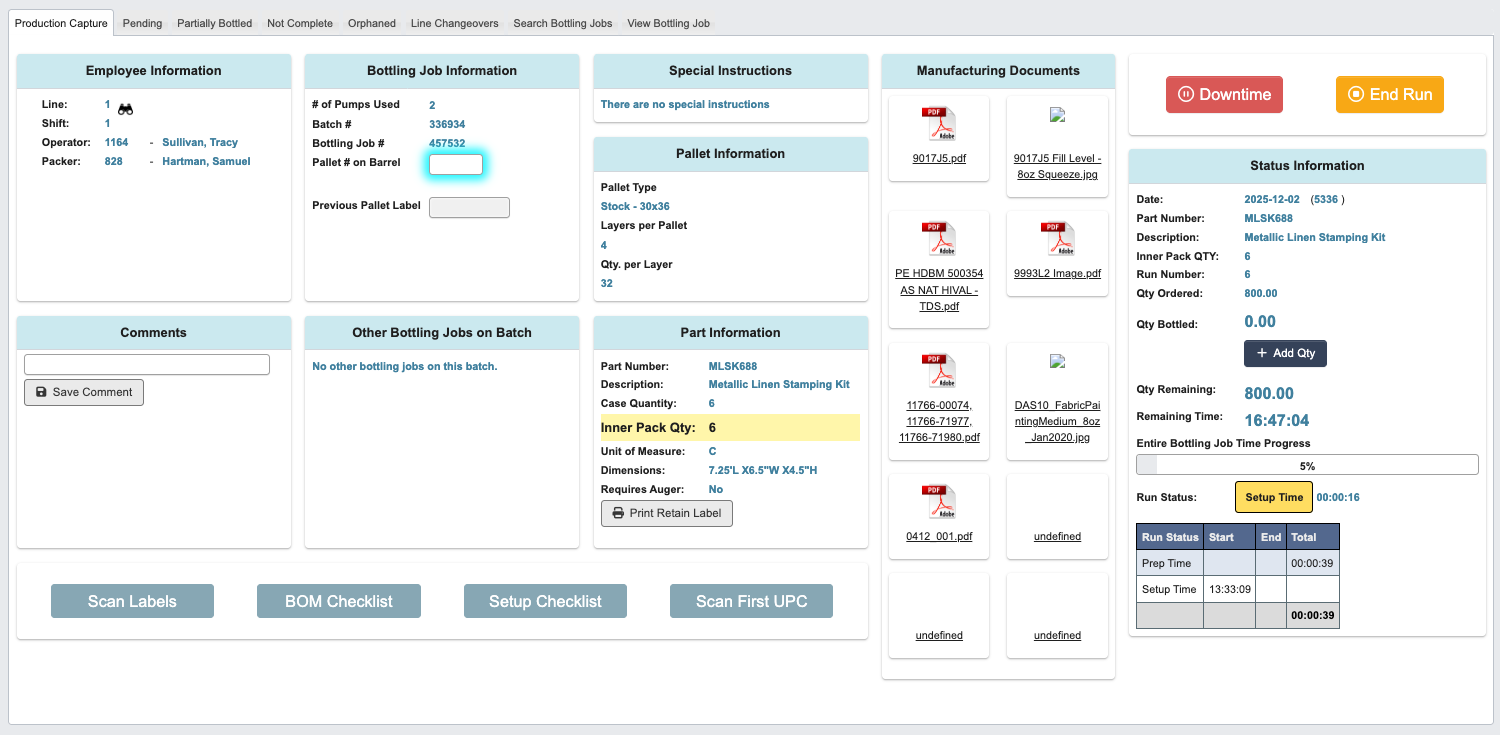Click the Scan First UPC button
The height and width of the screenshot is (735, 1500).
click(751, 601)
